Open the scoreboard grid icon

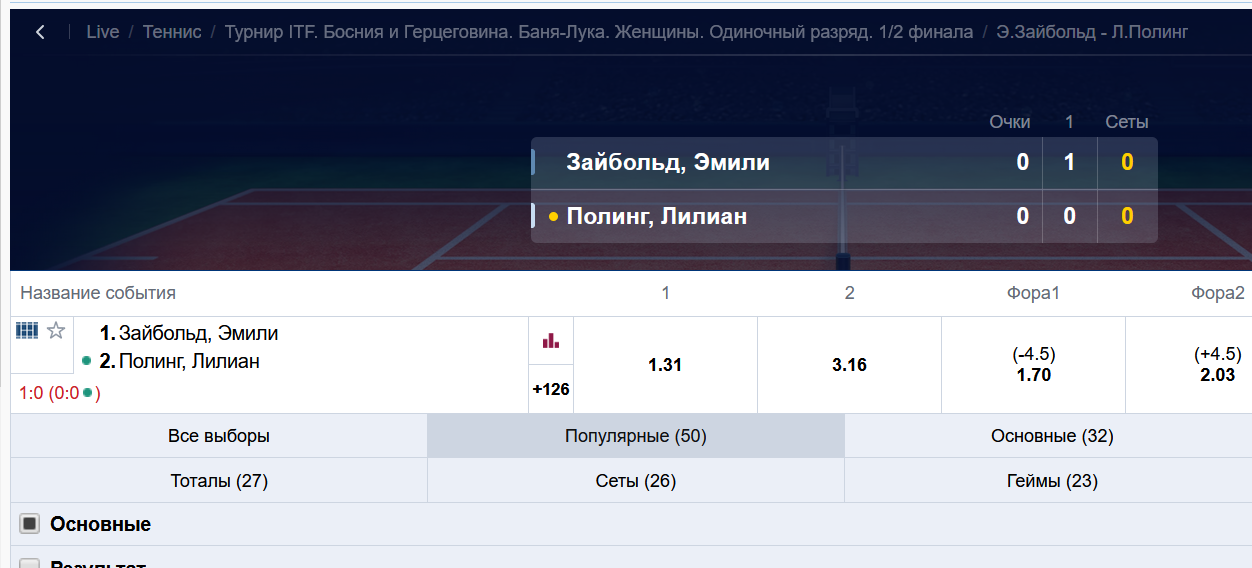(x=27, y=331)
